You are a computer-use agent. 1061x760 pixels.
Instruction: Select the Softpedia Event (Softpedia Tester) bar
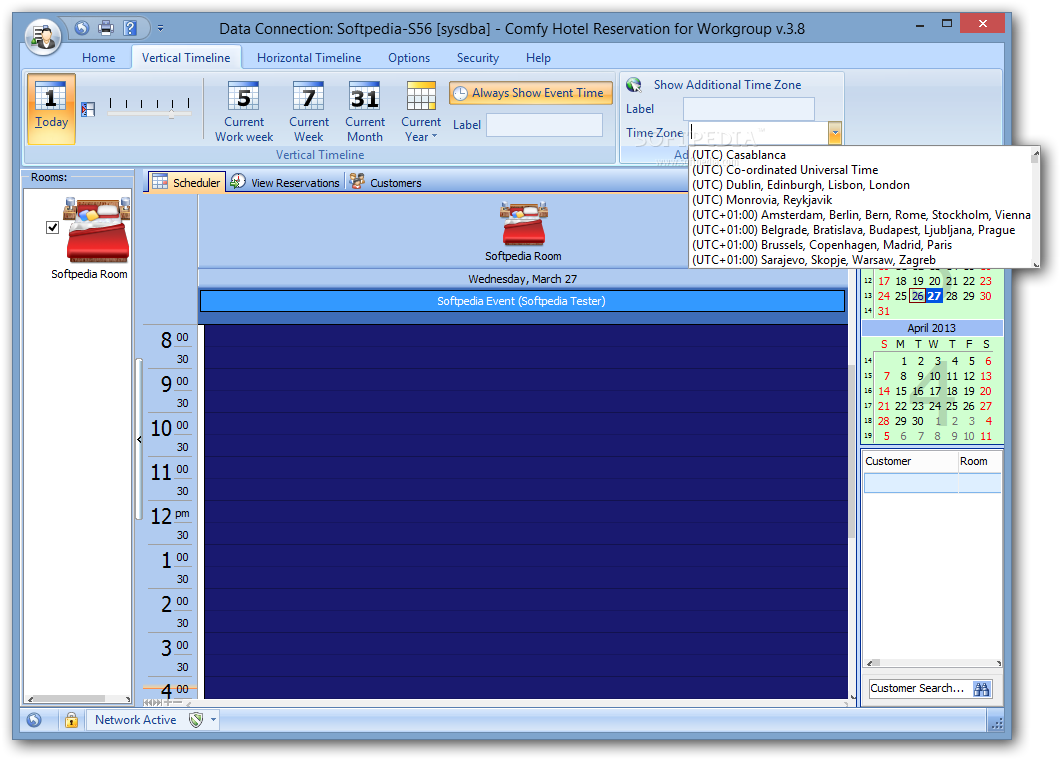(x=522, y=301)
